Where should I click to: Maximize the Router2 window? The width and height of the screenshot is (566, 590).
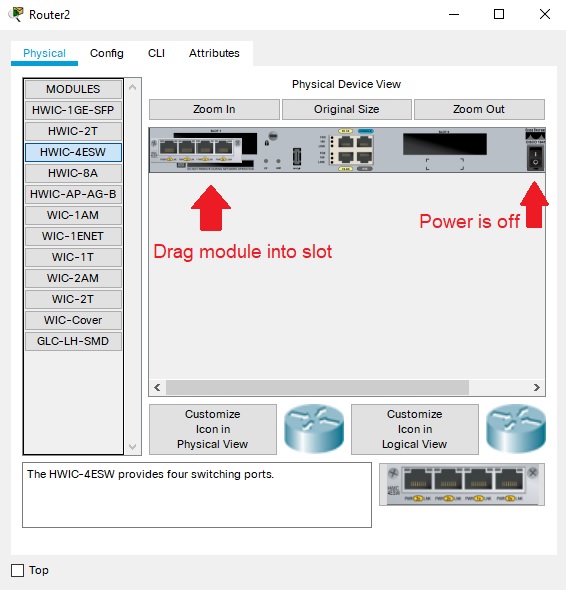[x=499, y=14]
